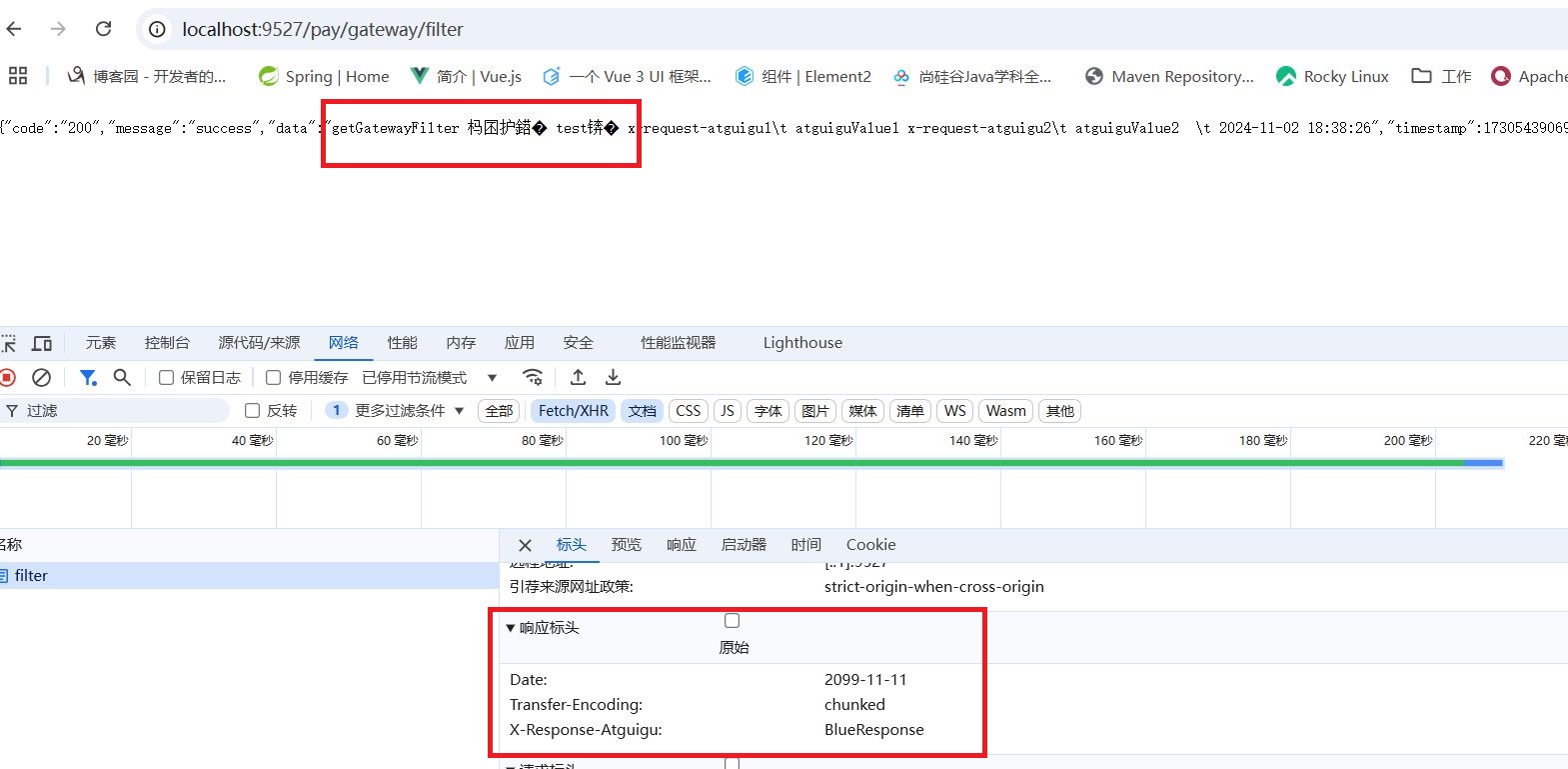Open the 组件 | Element2 bookmark
The width and height of the screenshot is (1568, 769).
[803, 76]
